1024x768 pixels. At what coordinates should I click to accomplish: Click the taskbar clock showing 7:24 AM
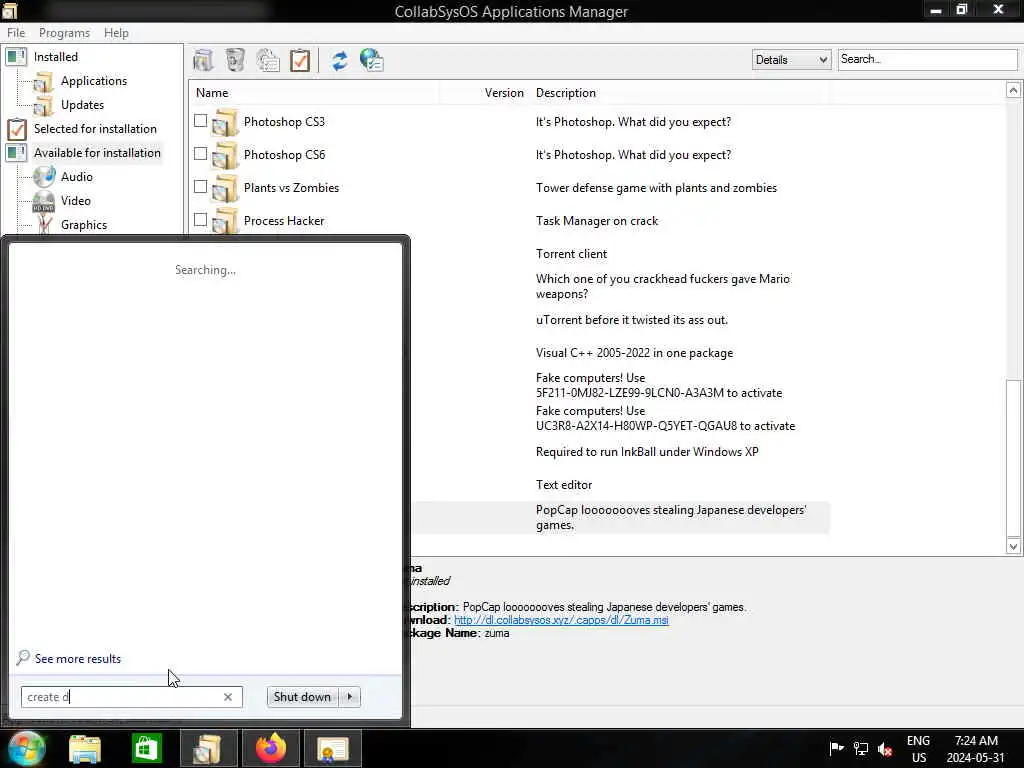click(x=976, y=749)
